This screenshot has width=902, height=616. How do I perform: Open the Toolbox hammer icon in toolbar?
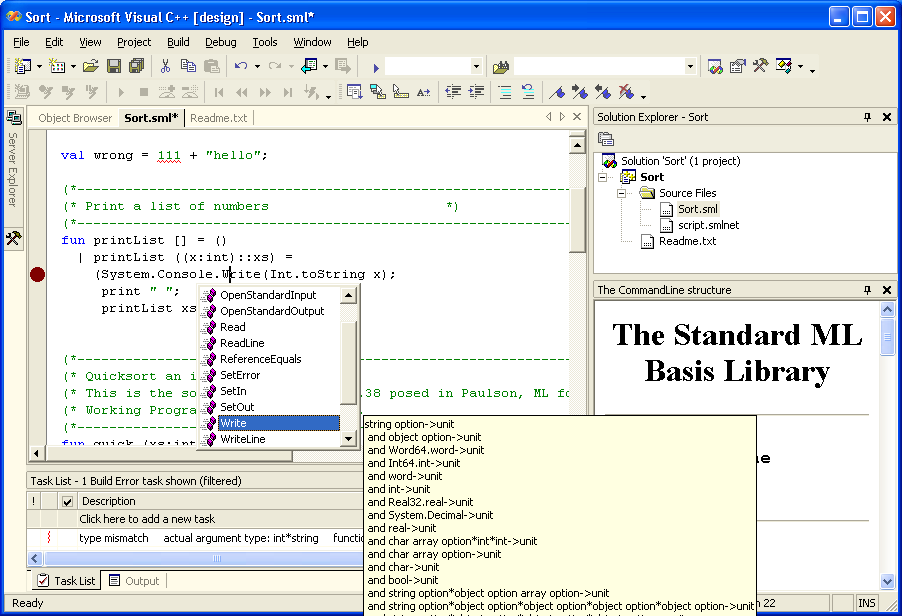761,66
